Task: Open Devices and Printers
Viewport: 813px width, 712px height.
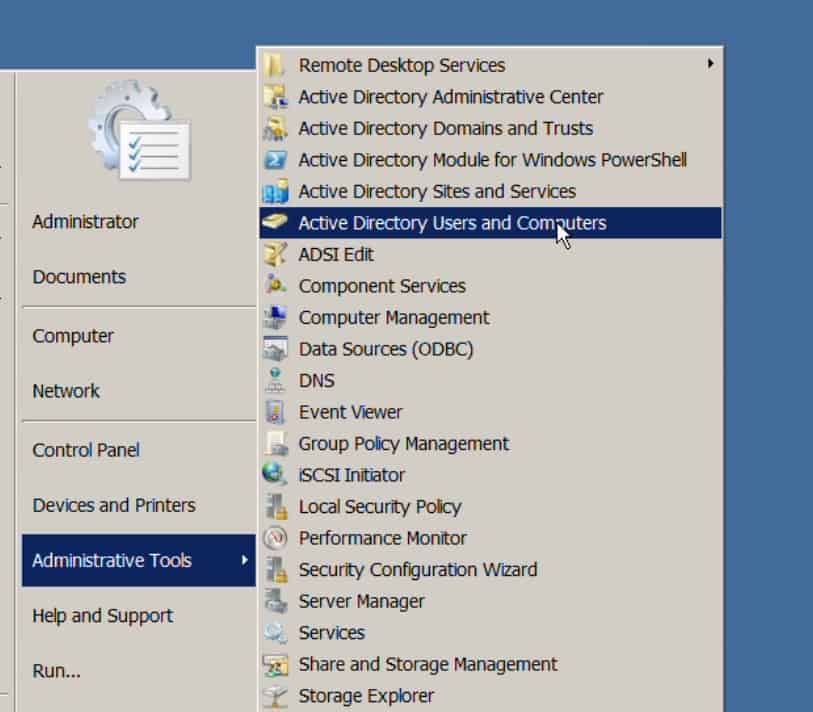Action: tap(114, 505)
